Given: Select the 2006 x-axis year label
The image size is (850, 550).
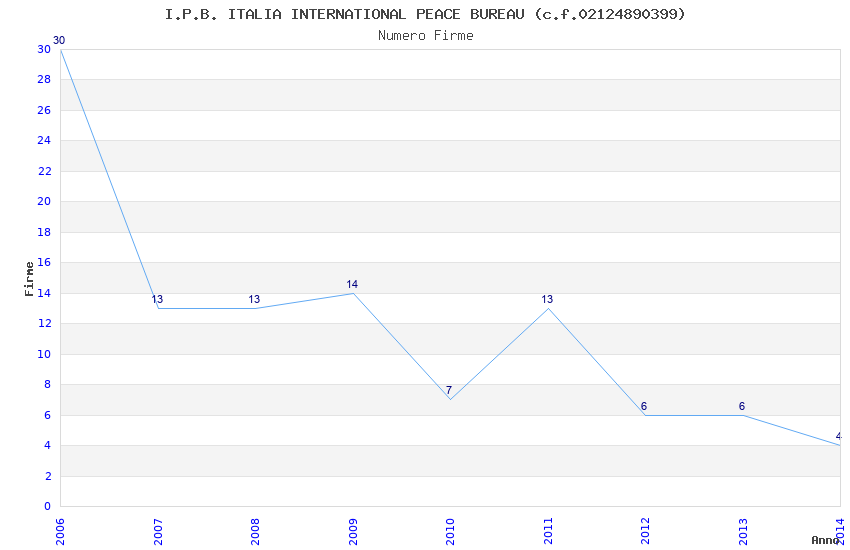Looking at the screenshot, I should [60, 532].
